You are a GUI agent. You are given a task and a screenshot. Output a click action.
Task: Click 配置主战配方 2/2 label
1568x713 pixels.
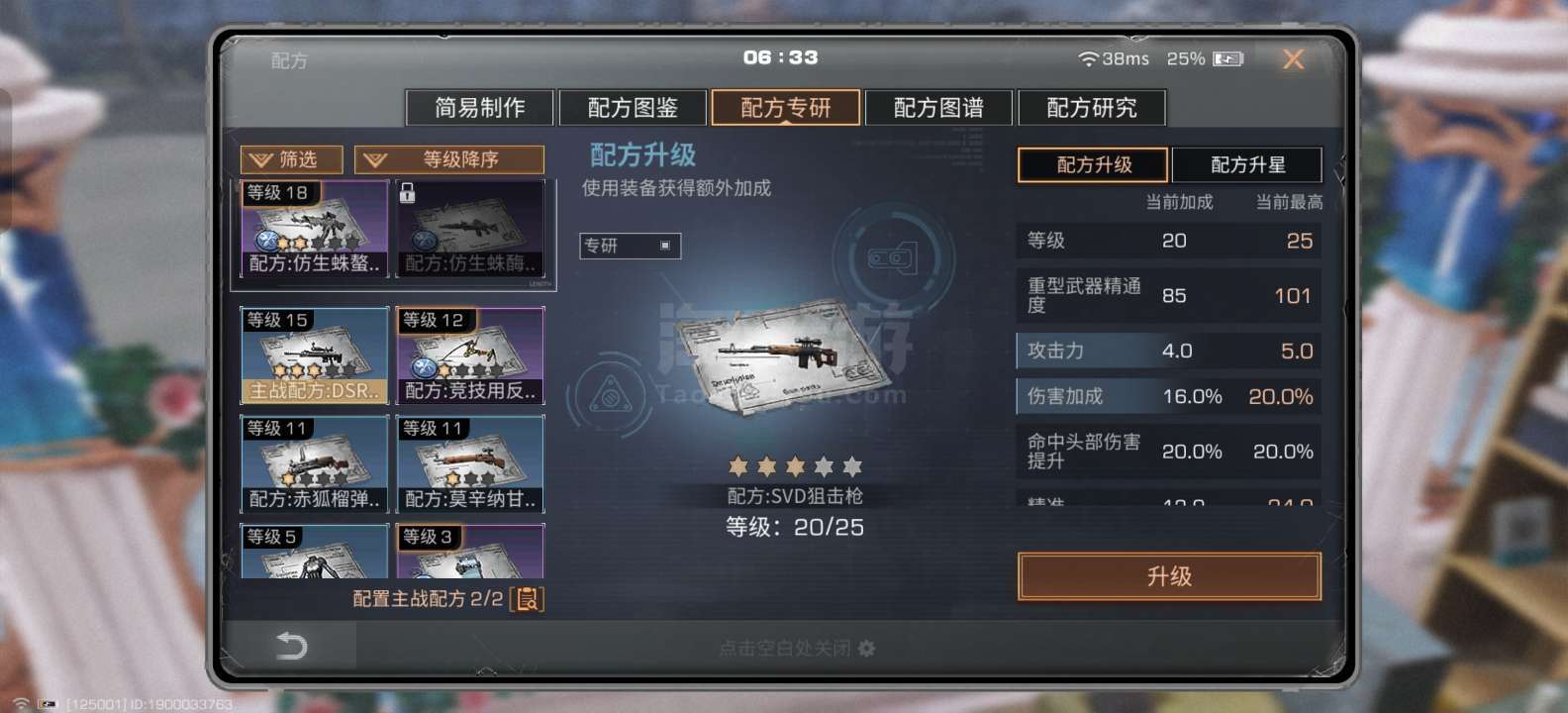[428, 599]
